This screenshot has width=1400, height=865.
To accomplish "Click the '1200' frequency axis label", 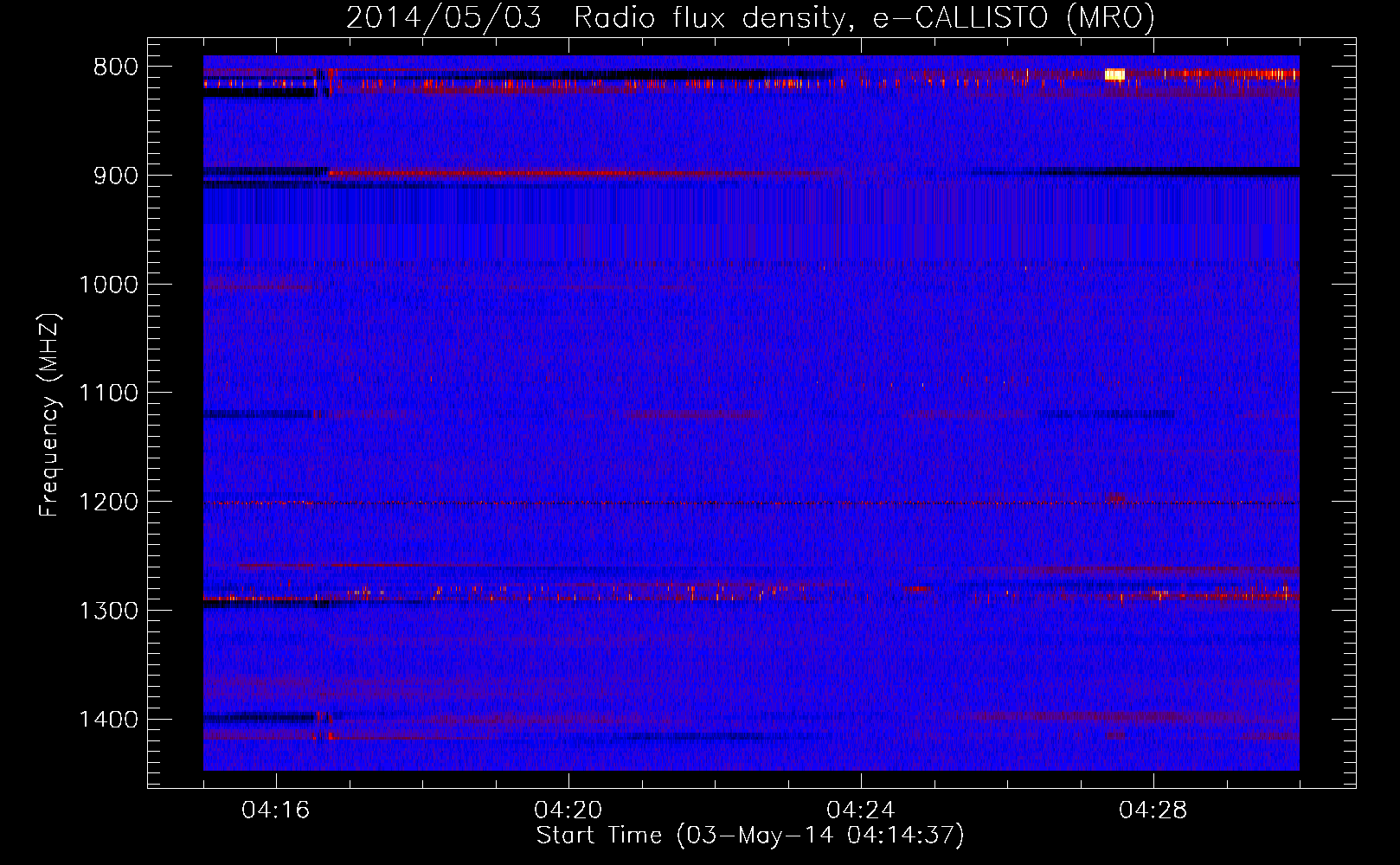I will [x=108, y=503].
